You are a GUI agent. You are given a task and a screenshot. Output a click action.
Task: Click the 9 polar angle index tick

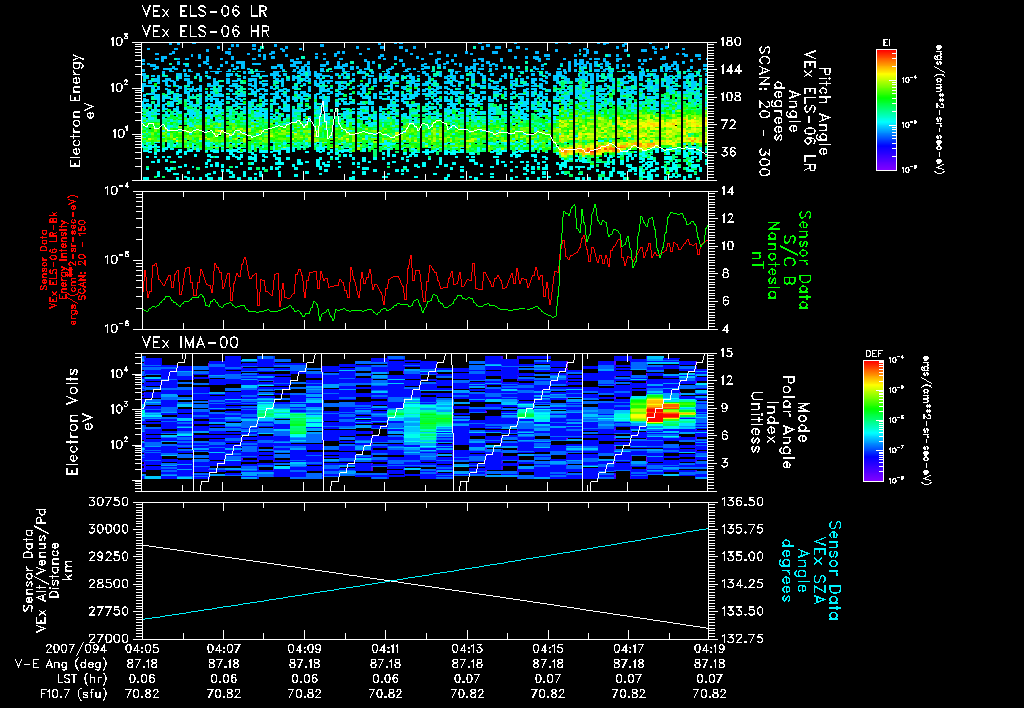click(x=724, y=408)
